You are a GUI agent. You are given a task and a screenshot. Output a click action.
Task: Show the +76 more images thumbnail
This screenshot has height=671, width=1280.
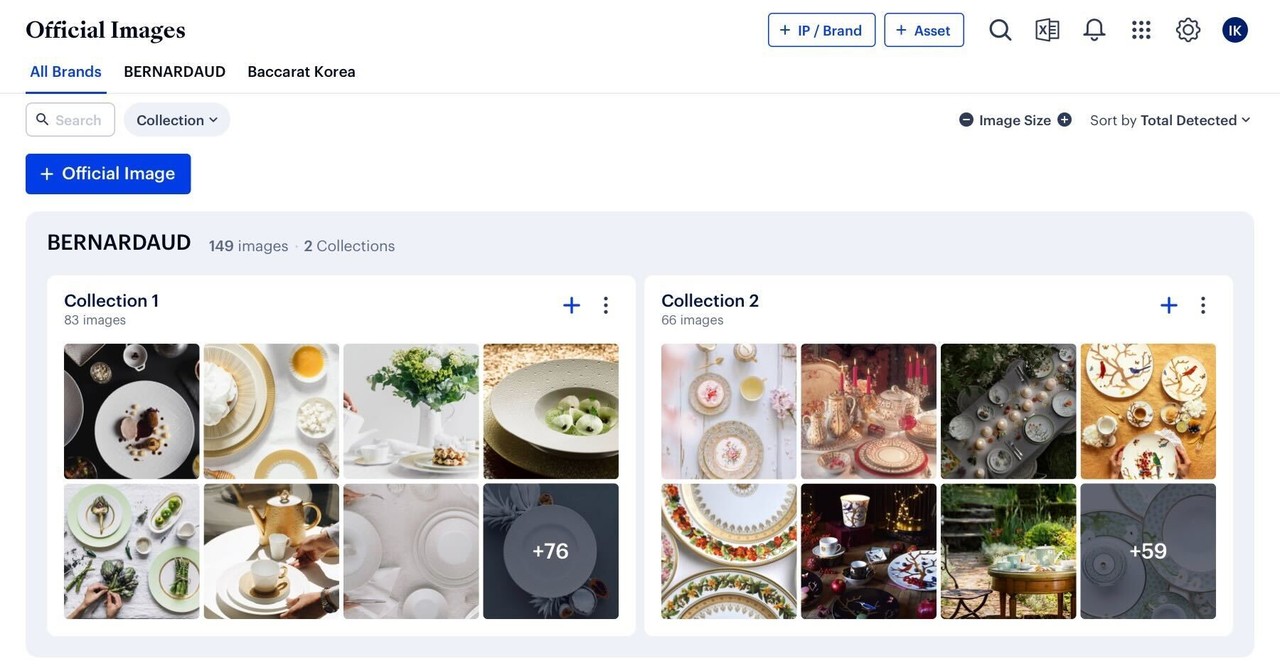[550, 551]
